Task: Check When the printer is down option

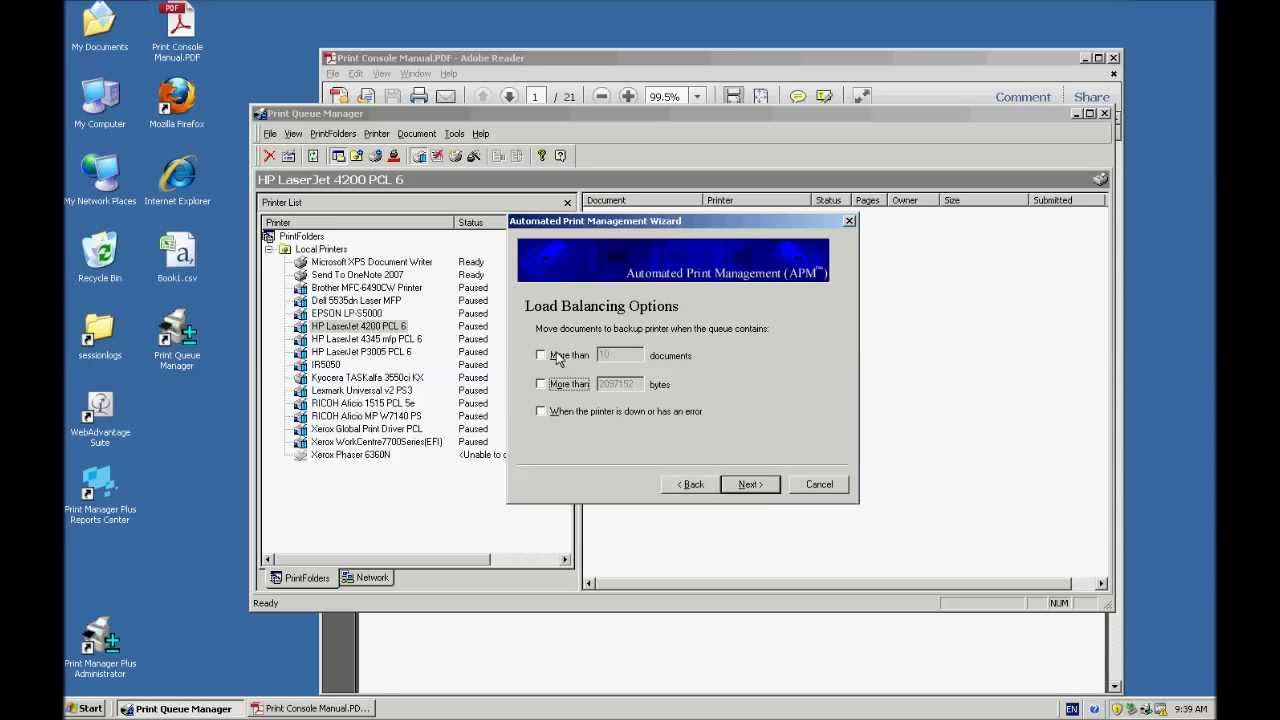Action: [x=541, y=411]
